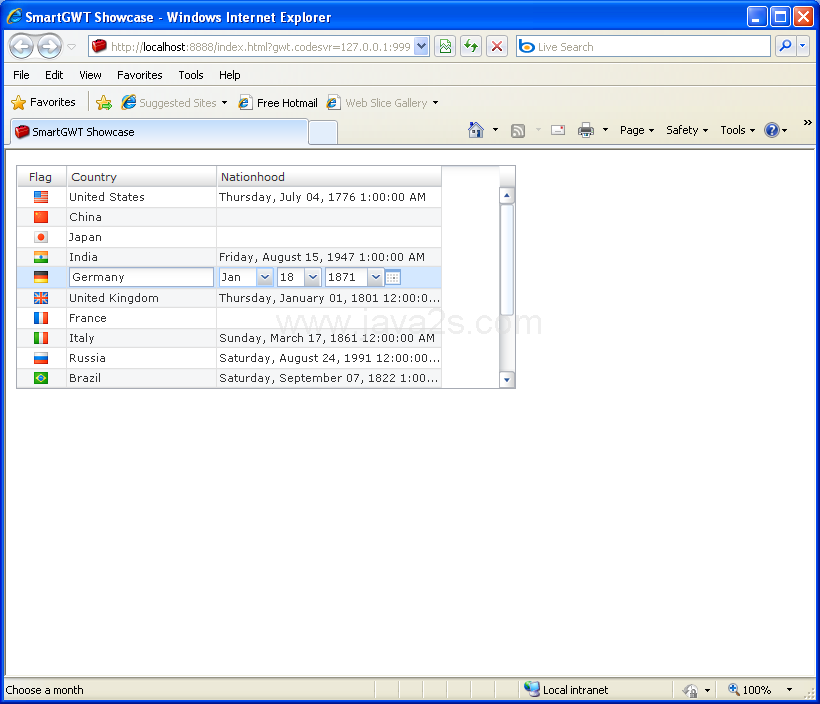Open the date picker calendar icon
The height and width of the screenshot is (704, 820).
click(x=393, y=277)
